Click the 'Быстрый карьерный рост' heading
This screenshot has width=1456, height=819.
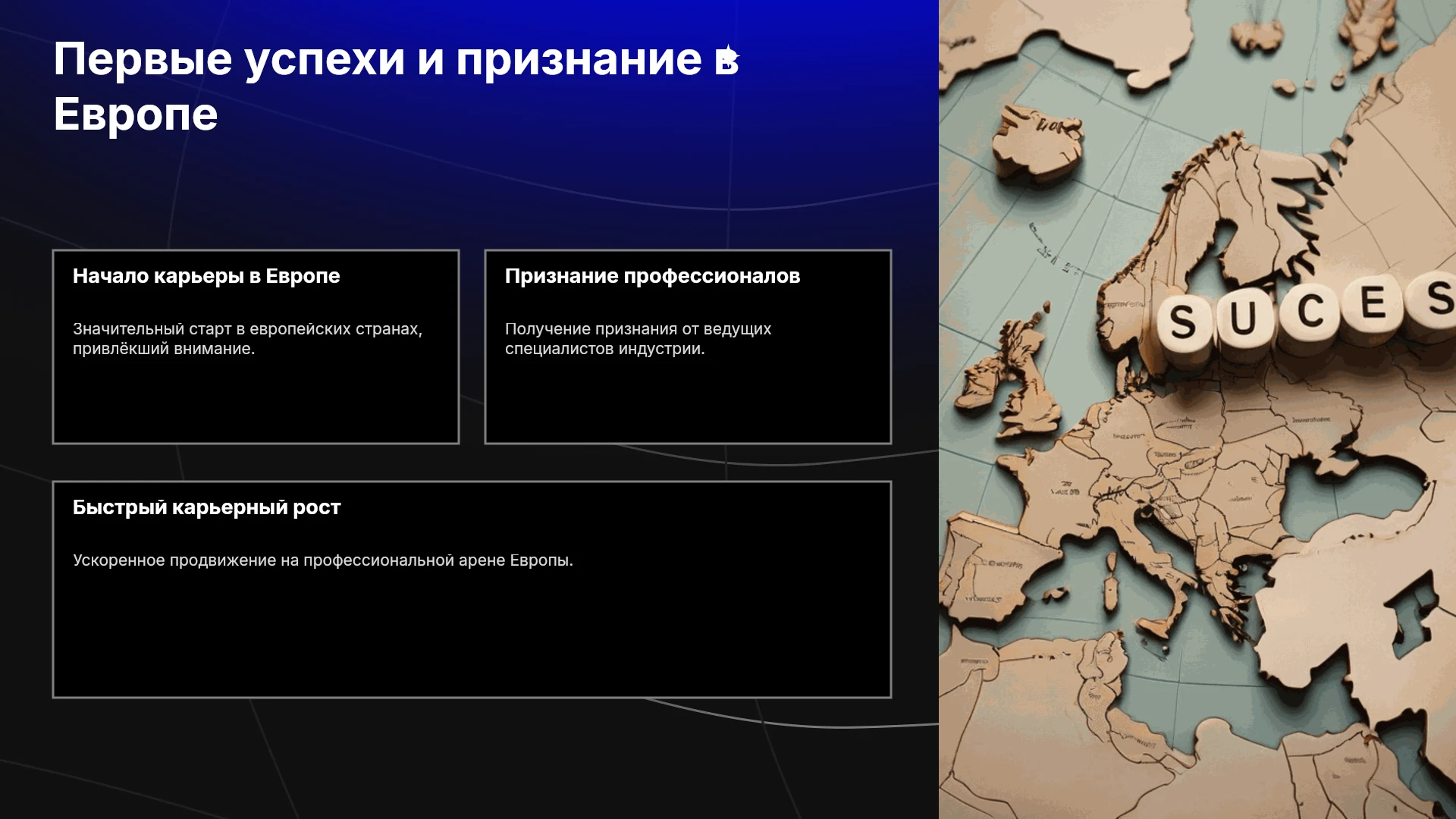[207, 507]
